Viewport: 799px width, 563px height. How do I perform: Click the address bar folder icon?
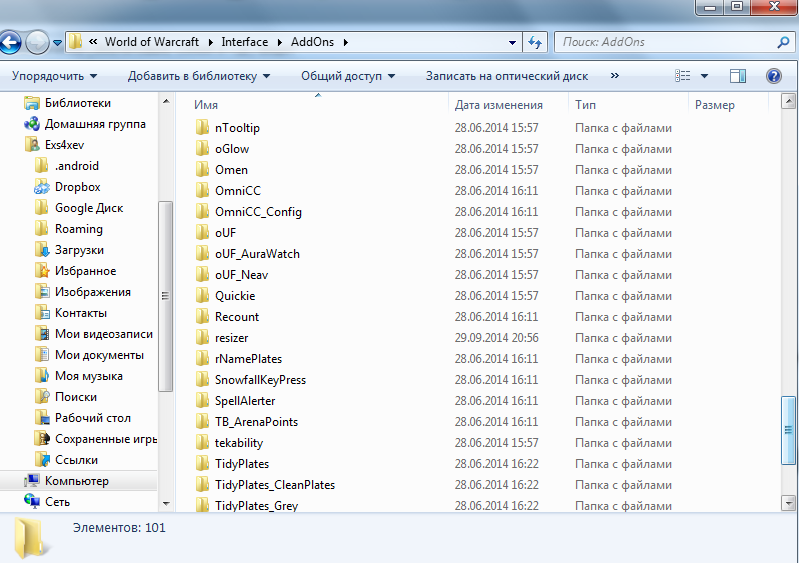coord(75,42)
